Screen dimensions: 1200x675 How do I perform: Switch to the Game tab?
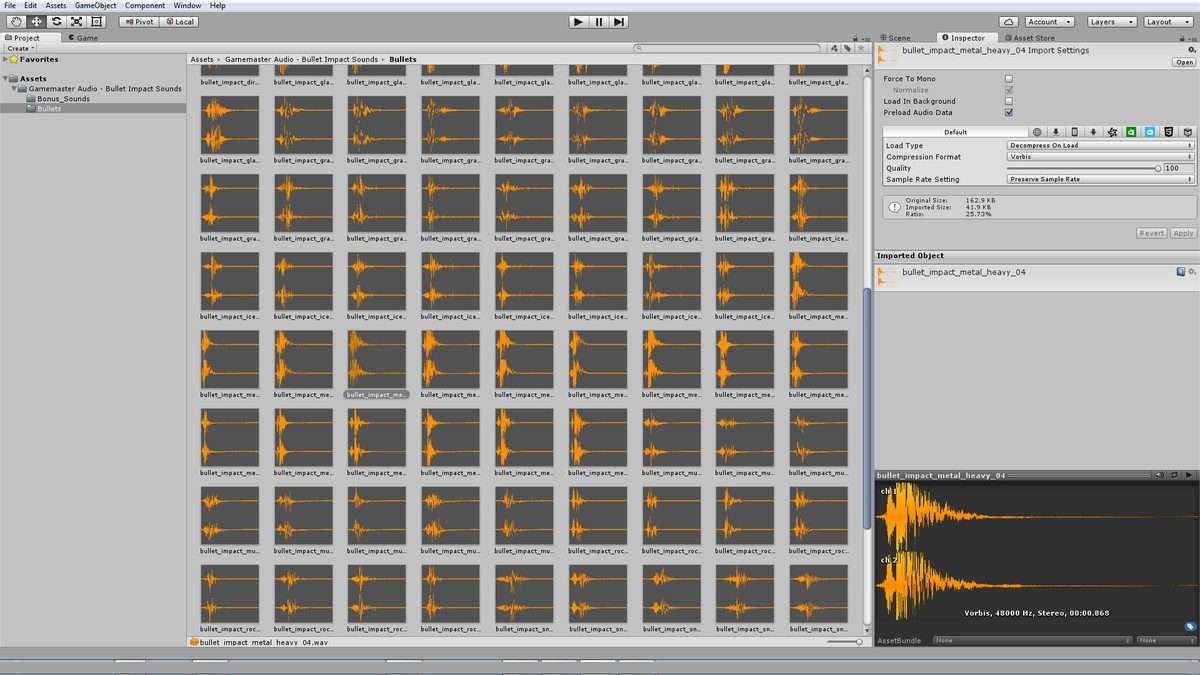(x=83, y=38)
